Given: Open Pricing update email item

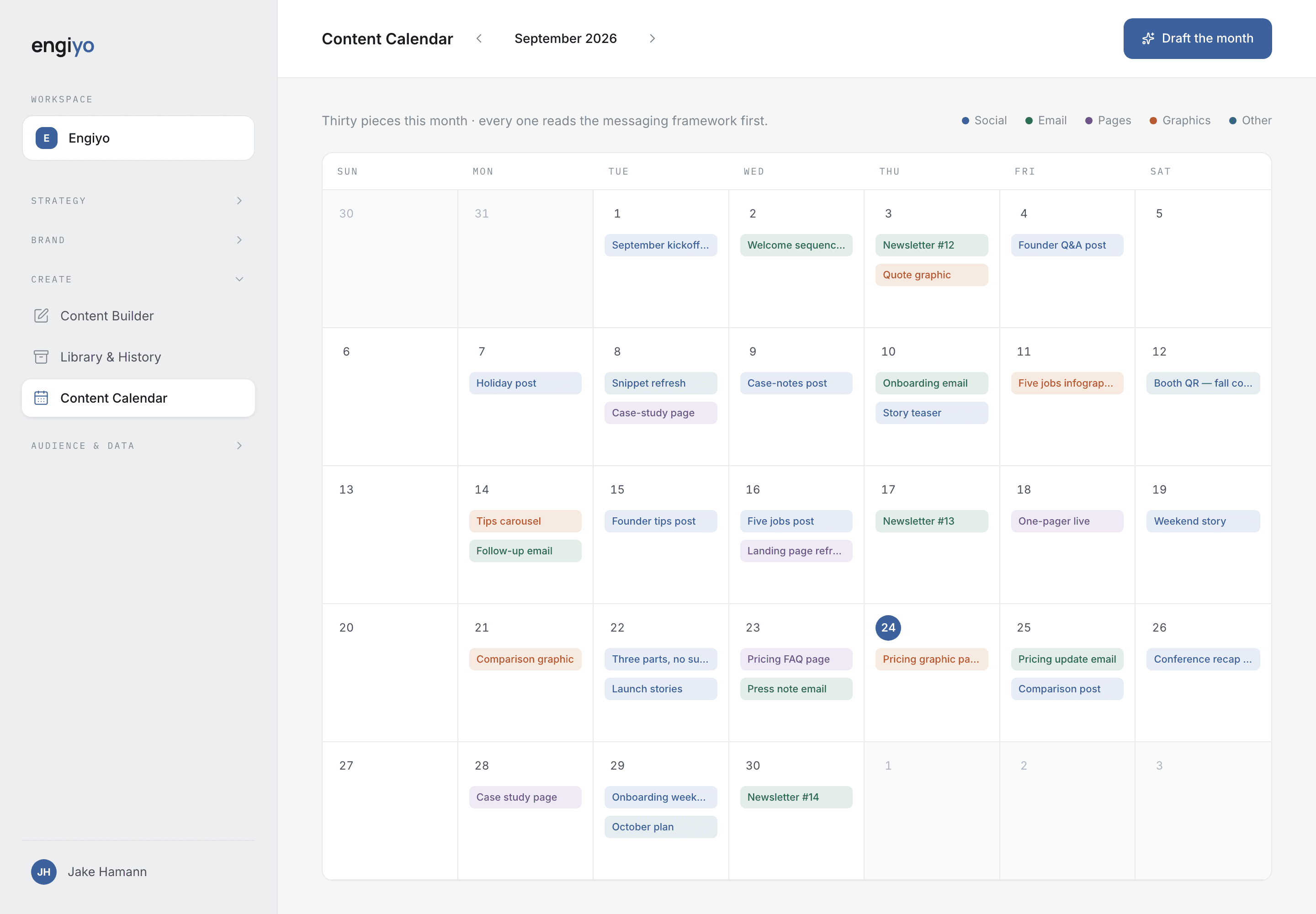Looking at the screenshot, I should click(1067, 659).
